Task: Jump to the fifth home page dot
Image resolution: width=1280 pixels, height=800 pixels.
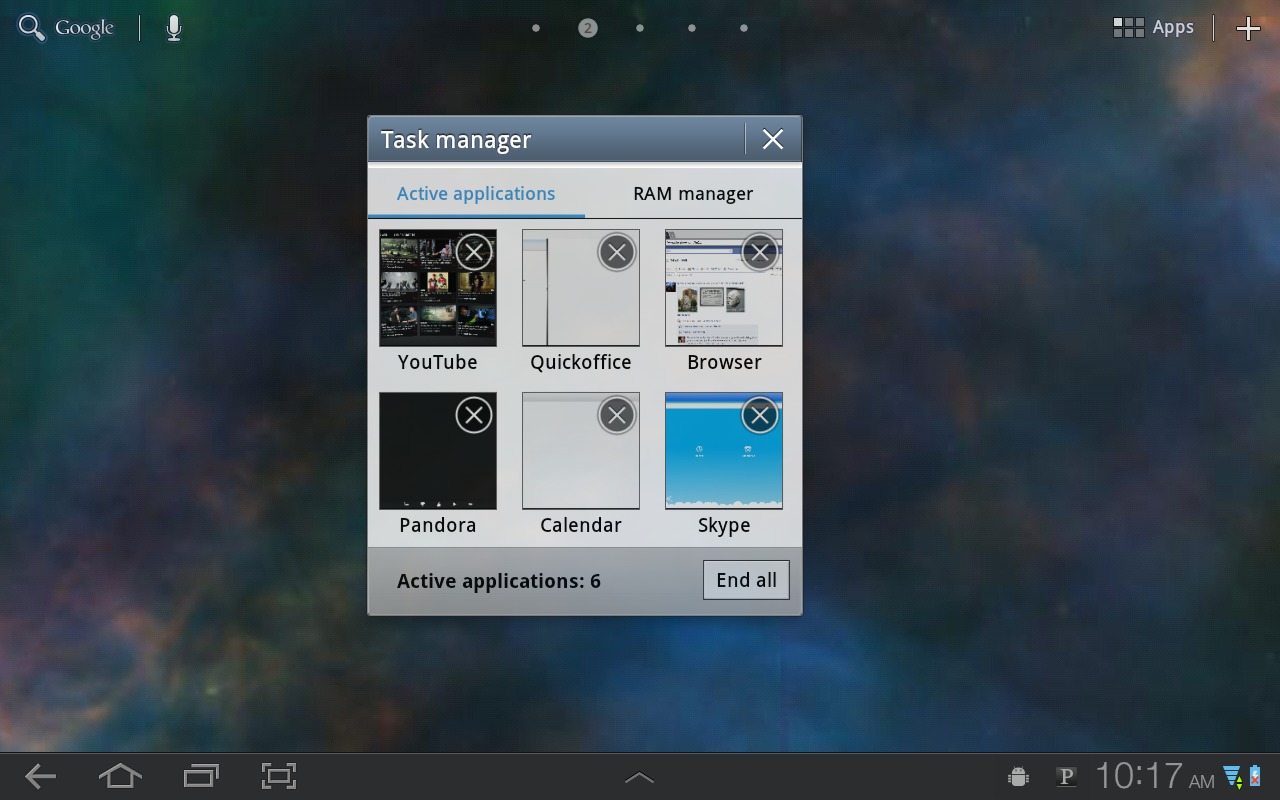Action: point(744,28)
